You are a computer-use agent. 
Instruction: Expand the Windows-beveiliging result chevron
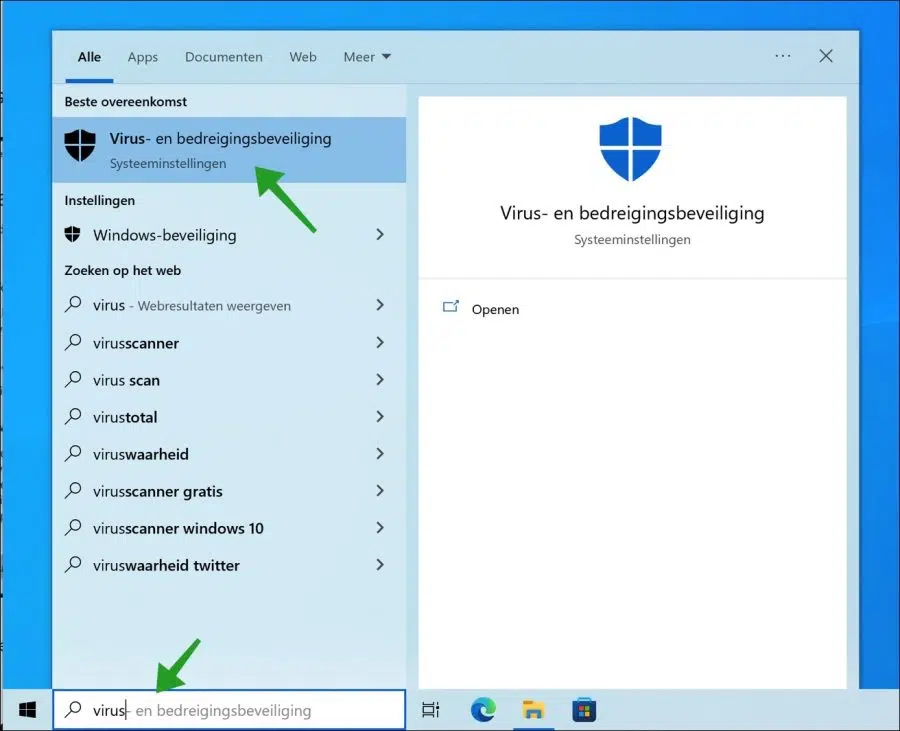coord(379,234)
